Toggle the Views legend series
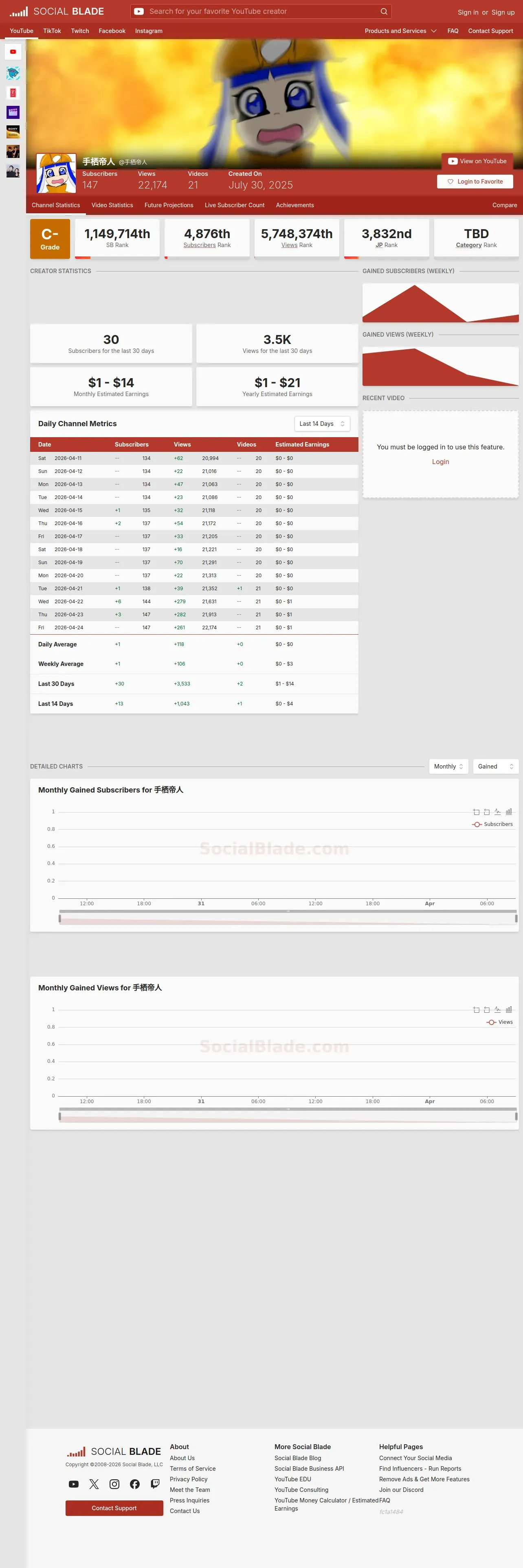This screenshot has width=523, height=1568. tap(500, 1022)
